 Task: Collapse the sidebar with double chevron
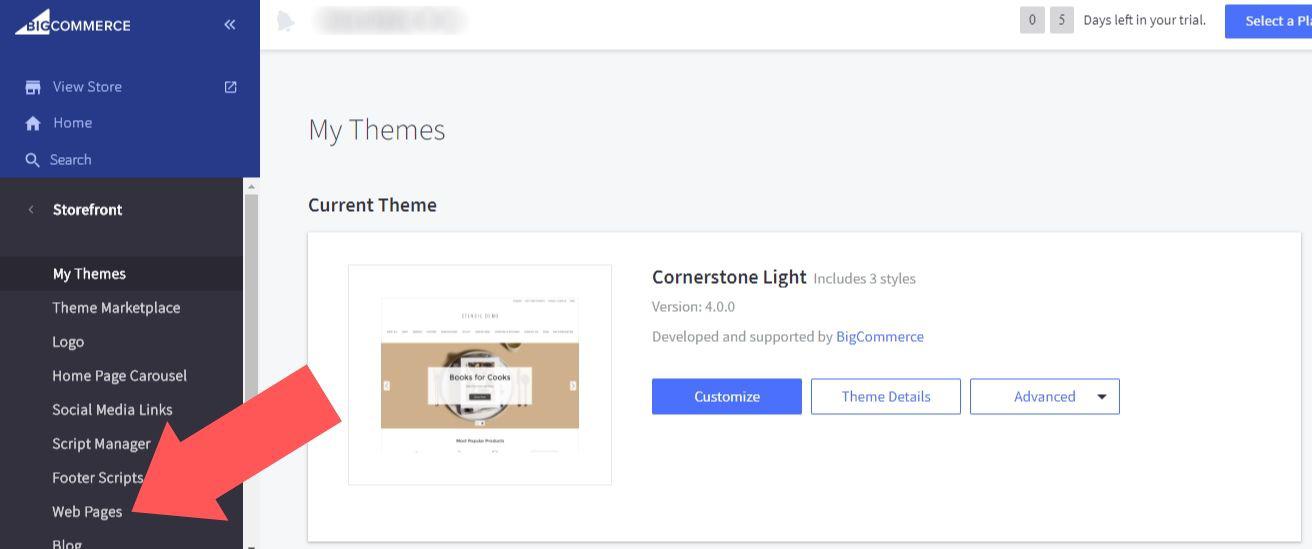pos(229,24)
